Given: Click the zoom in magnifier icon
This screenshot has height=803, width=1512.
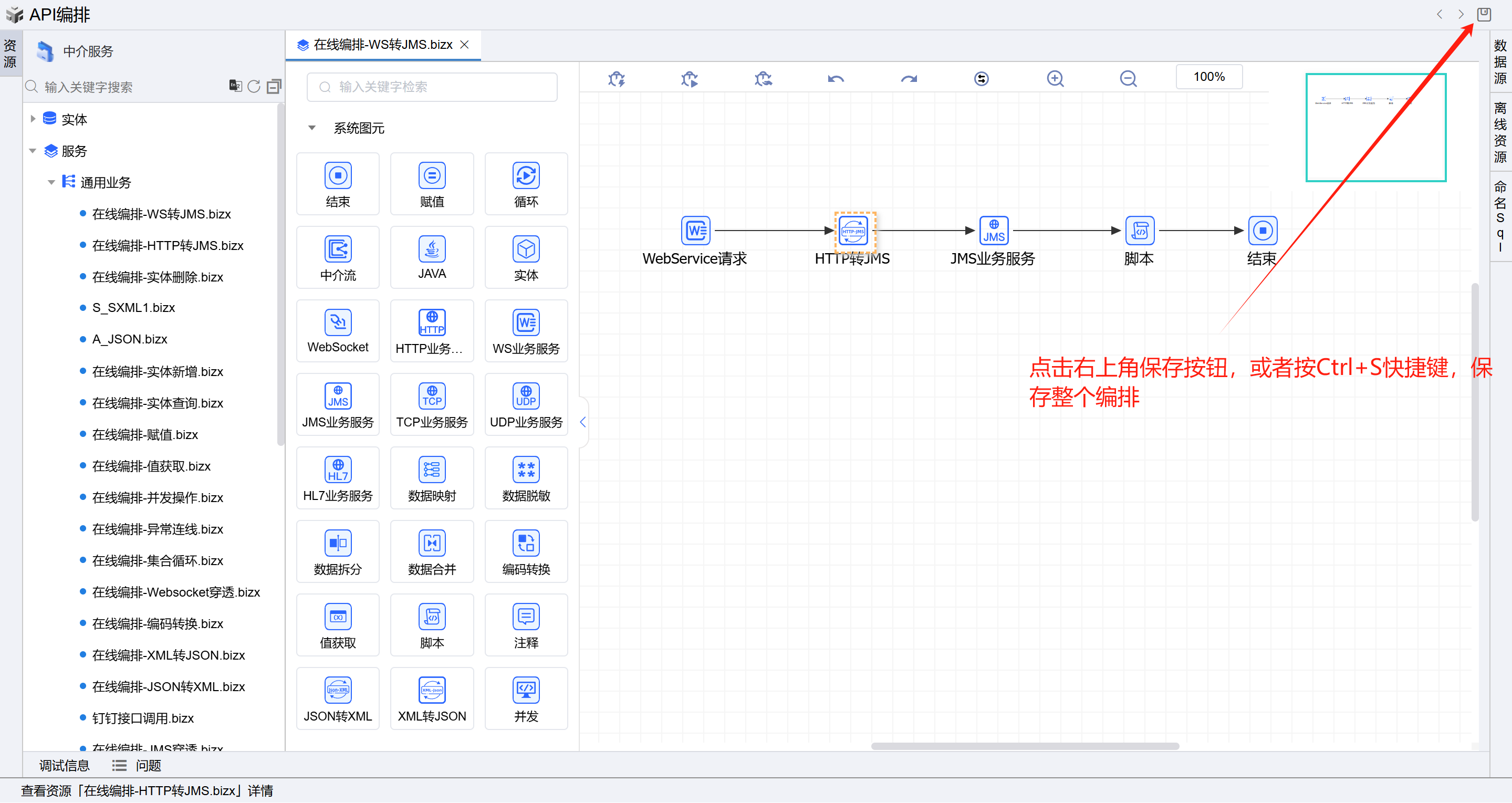Looking at the screenshot, I should click(1055, 79).
